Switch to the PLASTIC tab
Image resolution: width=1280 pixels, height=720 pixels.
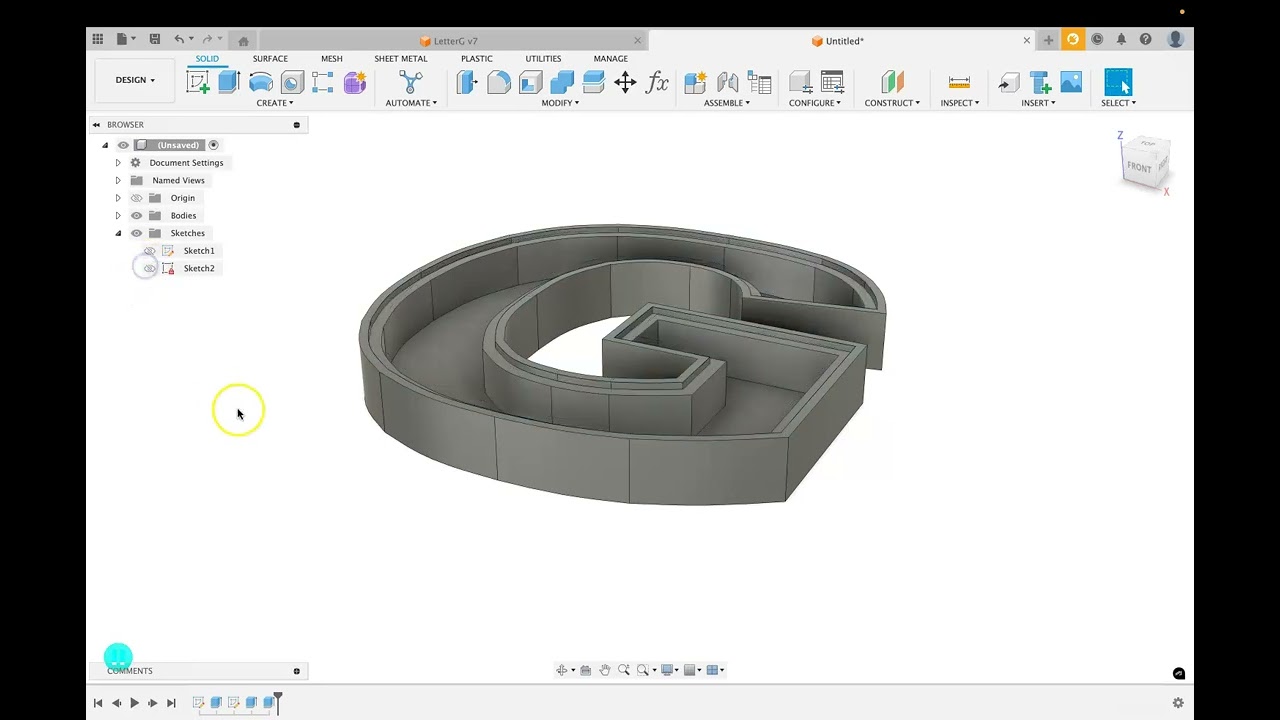[477, 59]
